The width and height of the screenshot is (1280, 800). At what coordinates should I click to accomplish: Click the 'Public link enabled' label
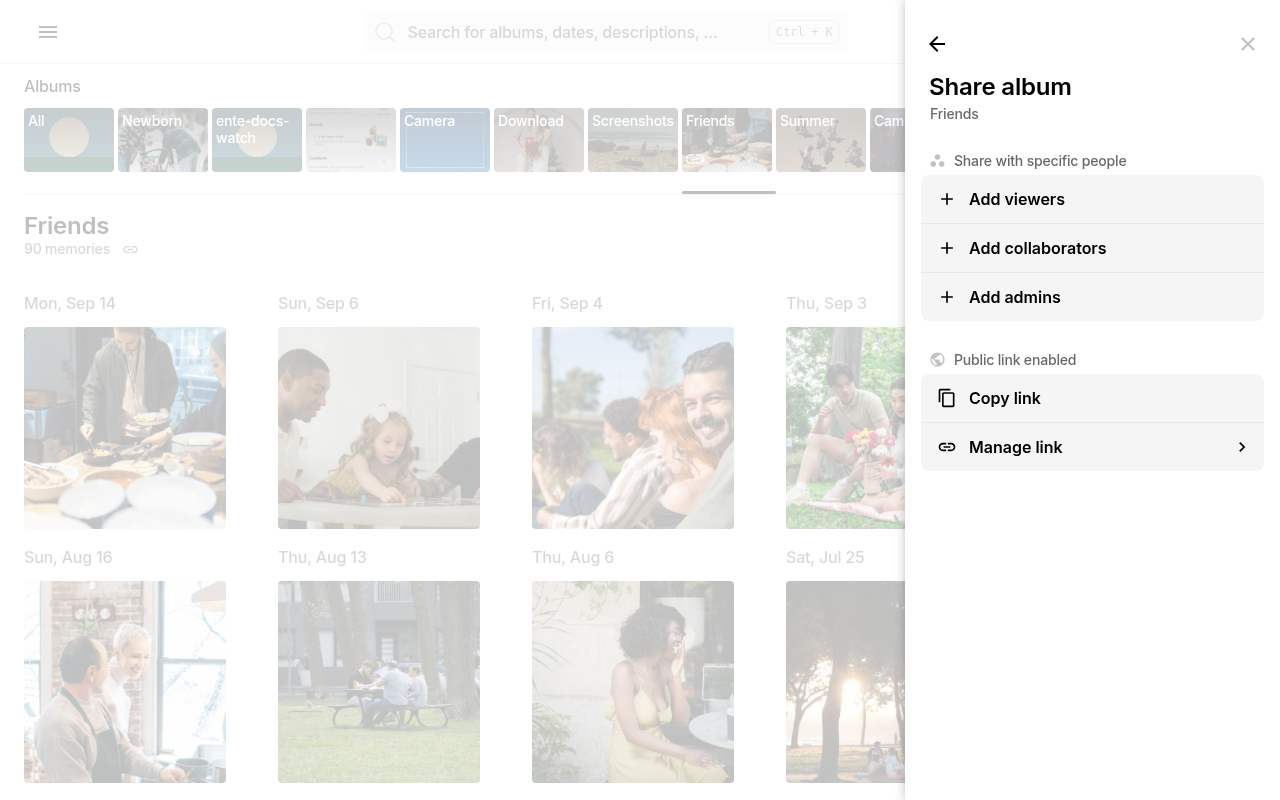[x=1015, y=360]
